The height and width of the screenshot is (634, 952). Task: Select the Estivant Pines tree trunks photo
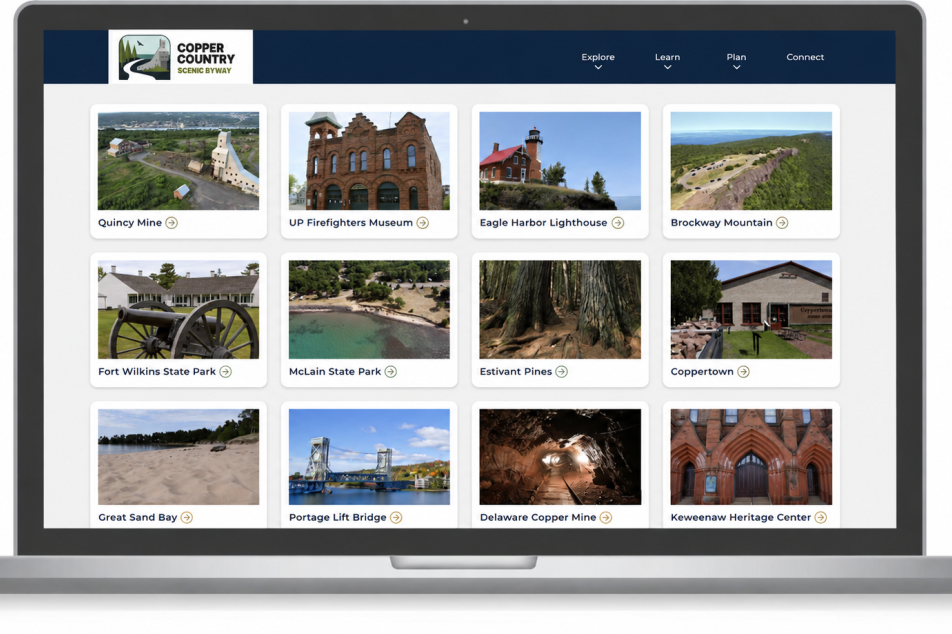pyautogui.click(x=560, y=310)
